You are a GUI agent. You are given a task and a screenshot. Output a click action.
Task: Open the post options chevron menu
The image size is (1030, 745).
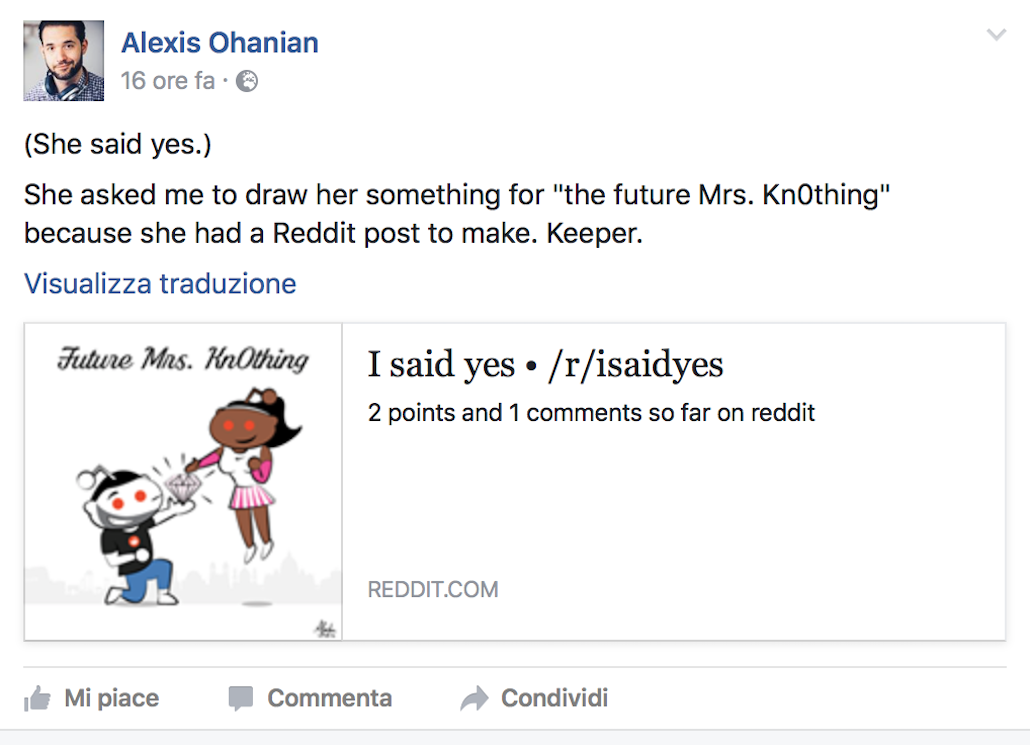click(x=996, y=36)
